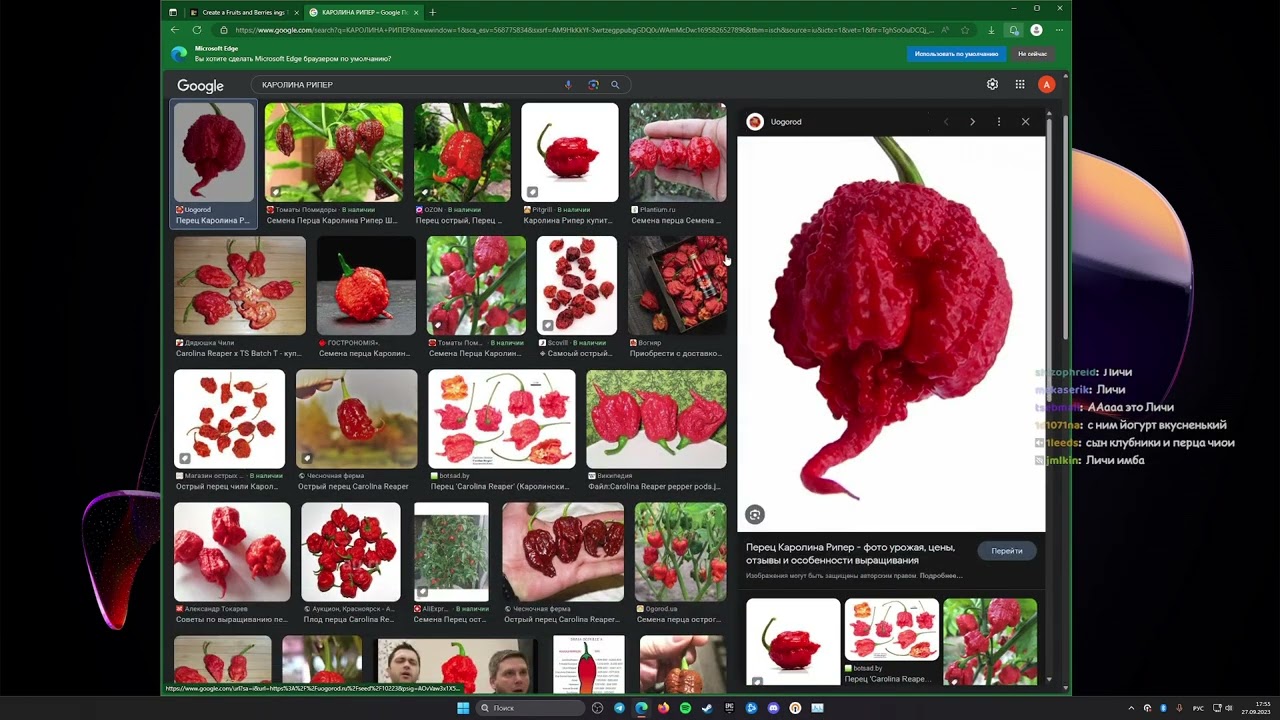
Task: Open Spotify from the taskbar
Action: (x=685, y=708)
